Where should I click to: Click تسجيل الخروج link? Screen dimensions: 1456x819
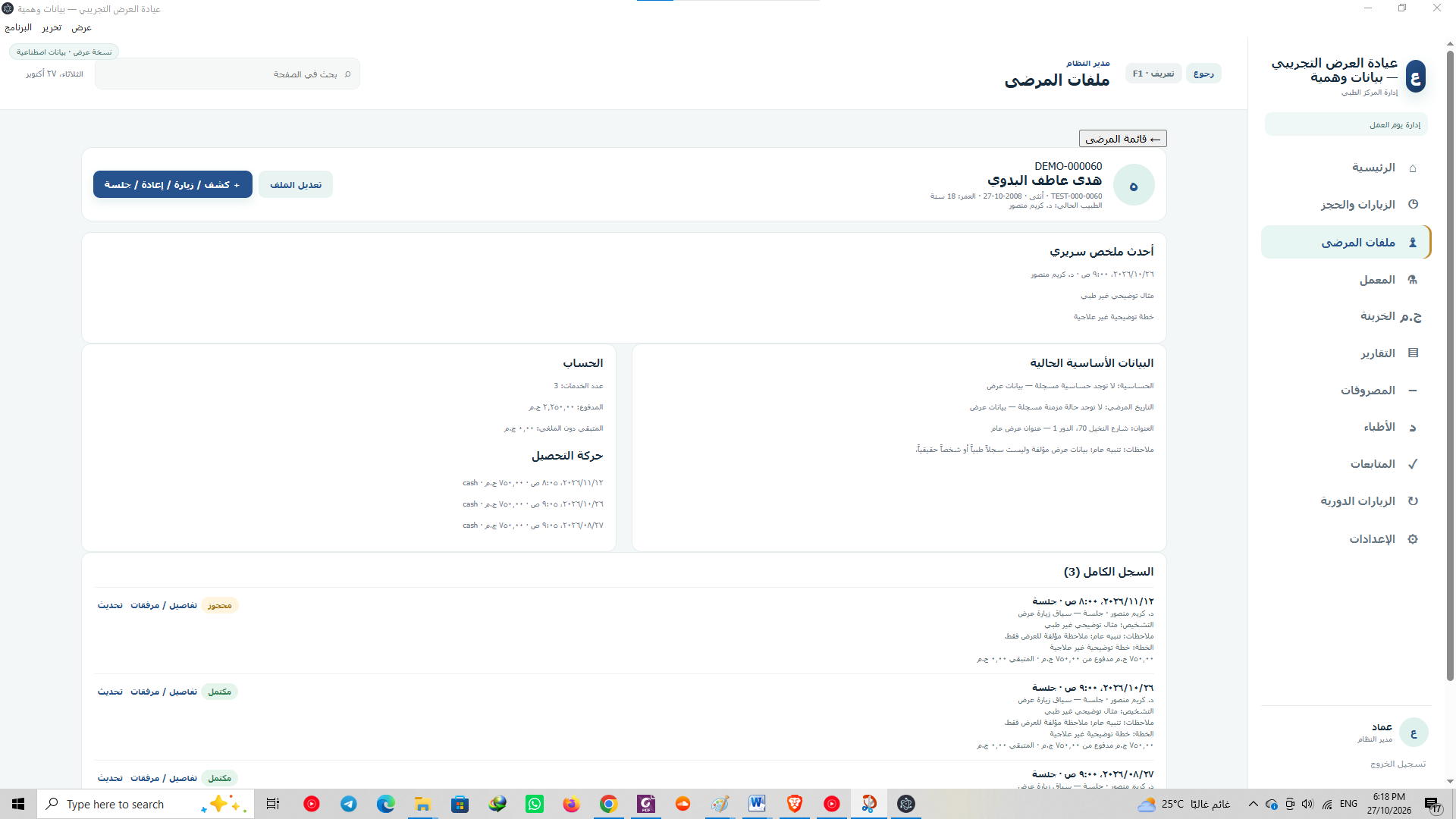click(1398, 764)
